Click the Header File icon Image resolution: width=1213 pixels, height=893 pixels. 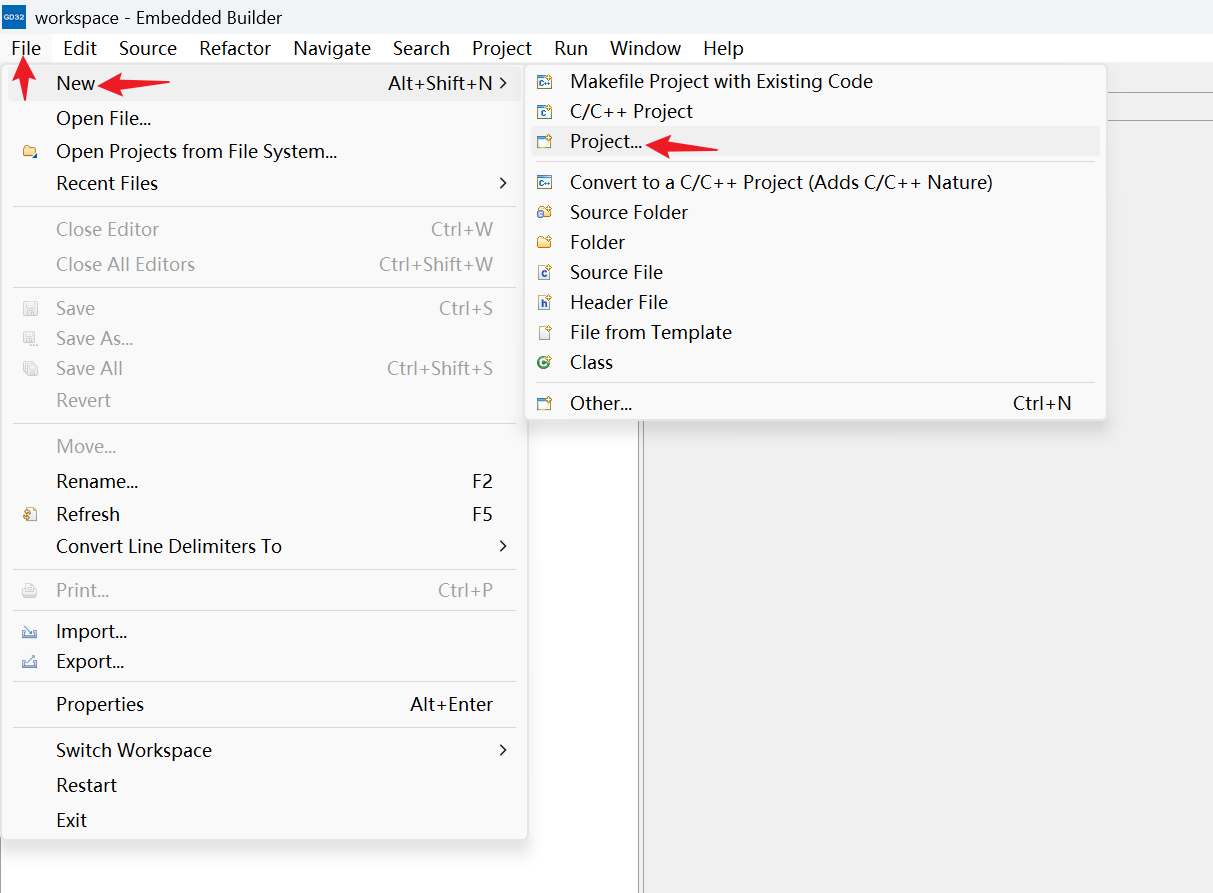tap(545, 302)
